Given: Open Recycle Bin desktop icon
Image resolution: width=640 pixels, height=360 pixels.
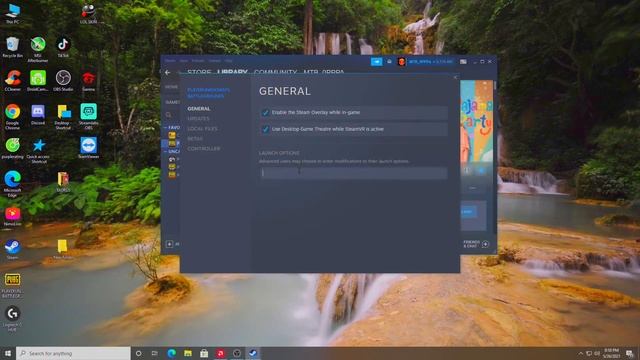Looking at the screenshot, I should click(x=13, y=47).
